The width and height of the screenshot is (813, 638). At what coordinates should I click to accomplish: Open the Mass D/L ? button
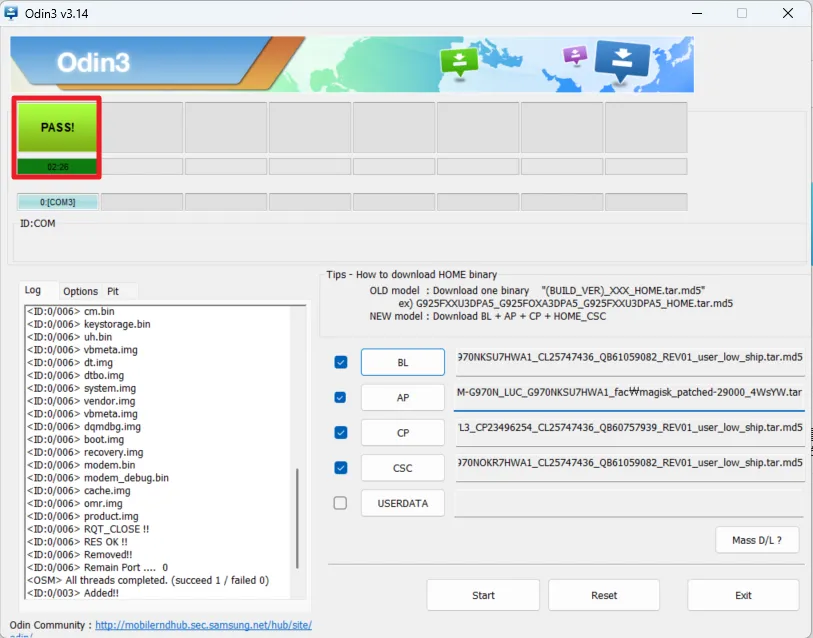click(x=757, y=540)
